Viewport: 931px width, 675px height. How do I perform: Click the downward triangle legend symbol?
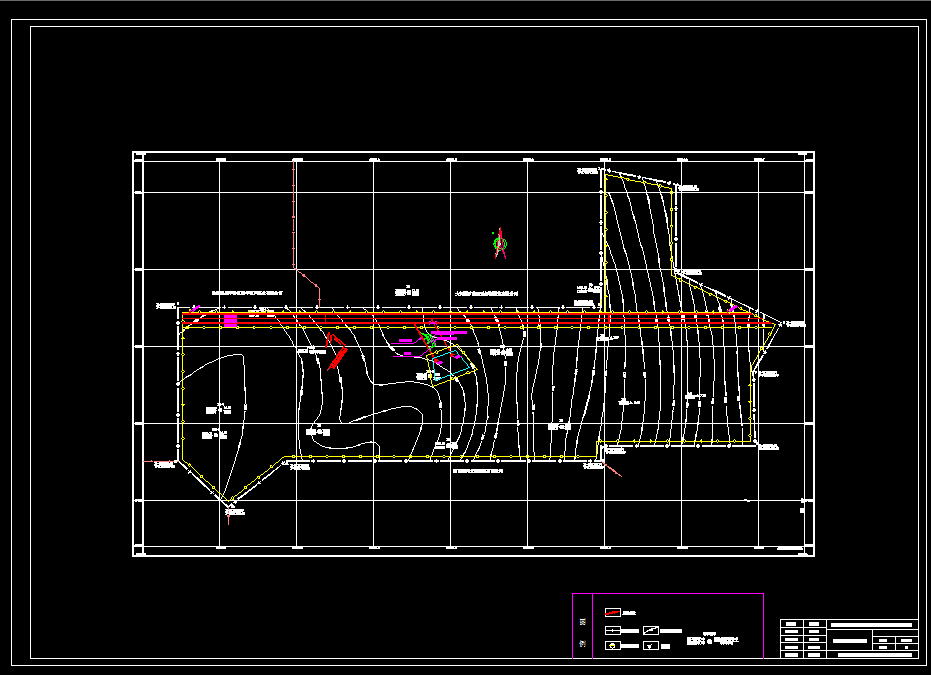click(651, 646)
